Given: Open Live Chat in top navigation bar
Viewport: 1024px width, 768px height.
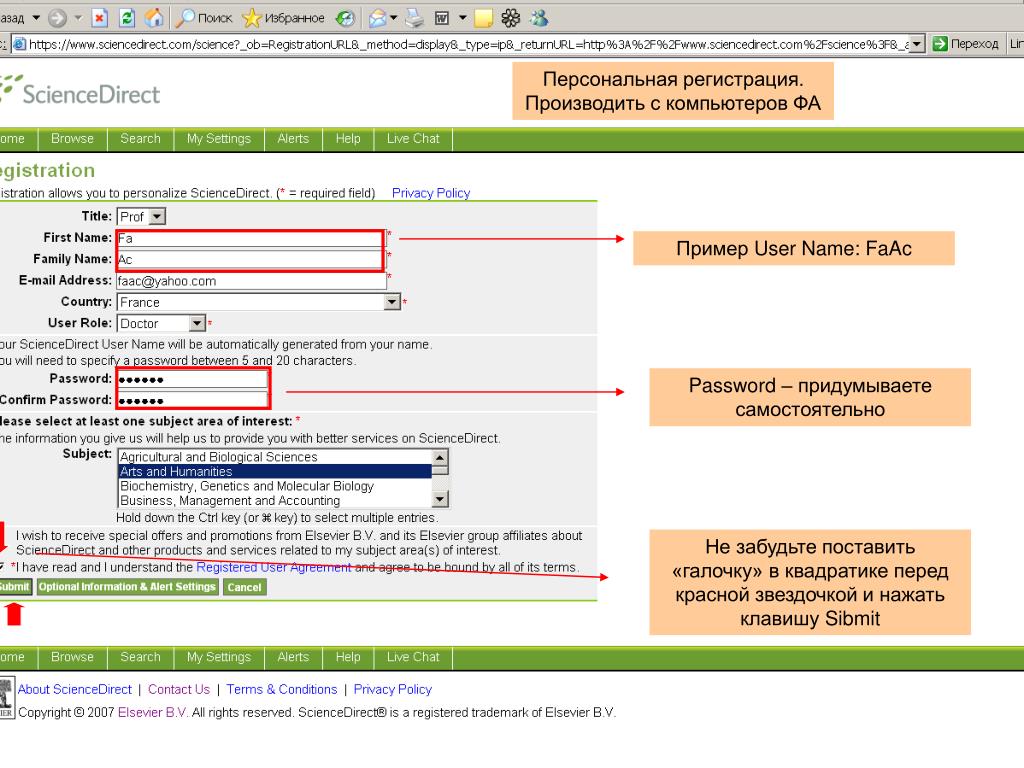Looking at the screenshot, I should pos(413,138).
